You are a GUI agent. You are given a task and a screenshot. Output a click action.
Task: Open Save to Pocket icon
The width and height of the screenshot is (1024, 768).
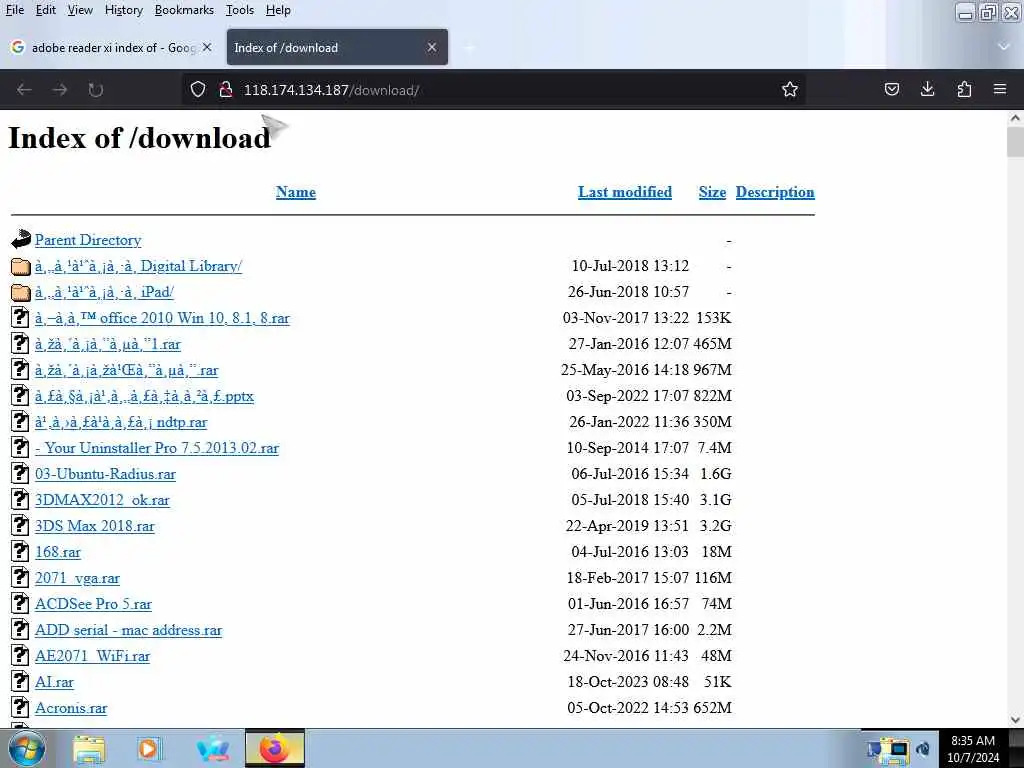tap(891, 89)
